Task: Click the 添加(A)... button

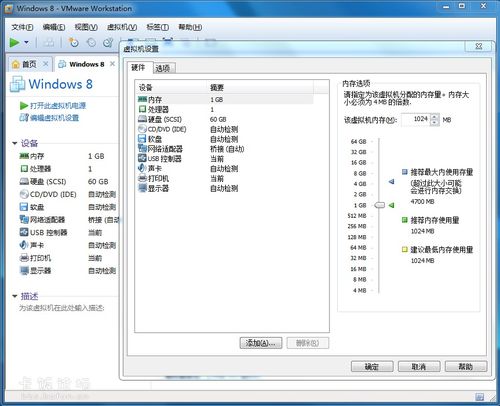Action: 261,343
